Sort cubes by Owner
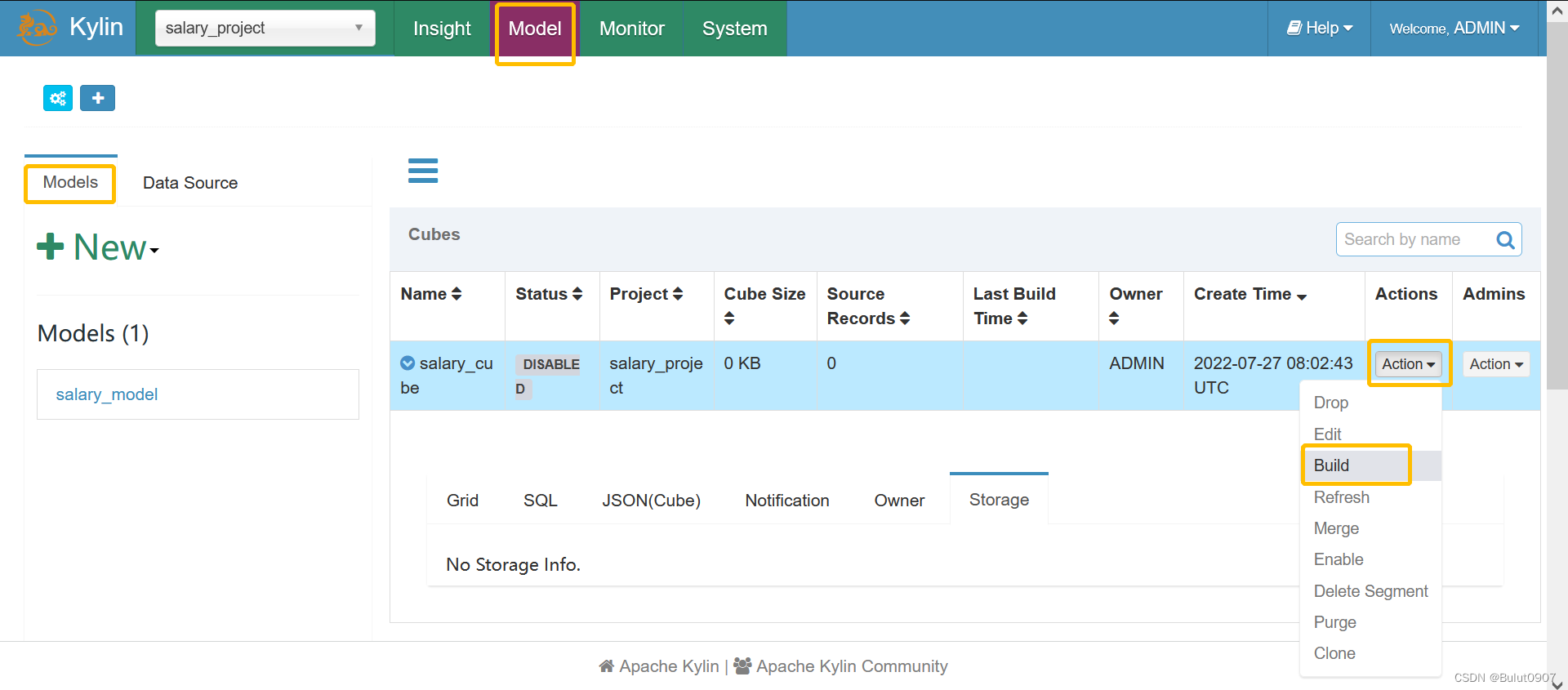 [1135, 305]
